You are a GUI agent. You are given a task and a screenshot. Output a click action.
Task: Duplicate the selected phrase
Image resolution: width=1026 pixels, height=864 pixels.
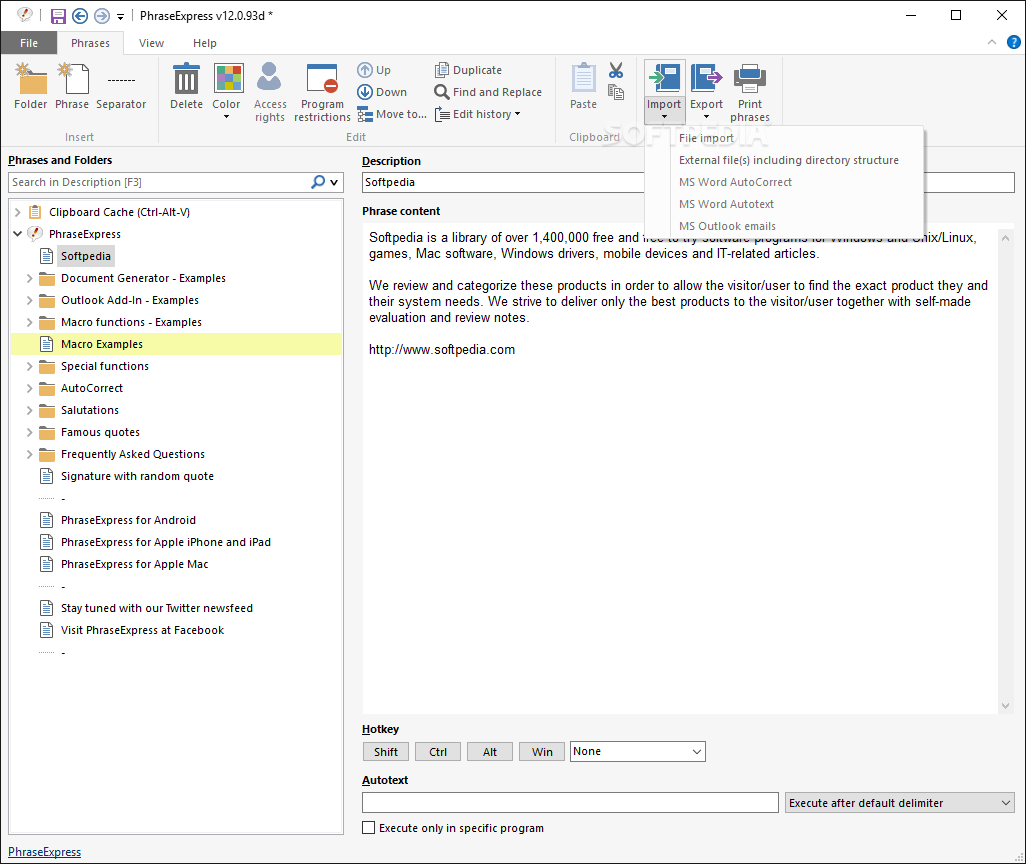(x=469, y=70)
